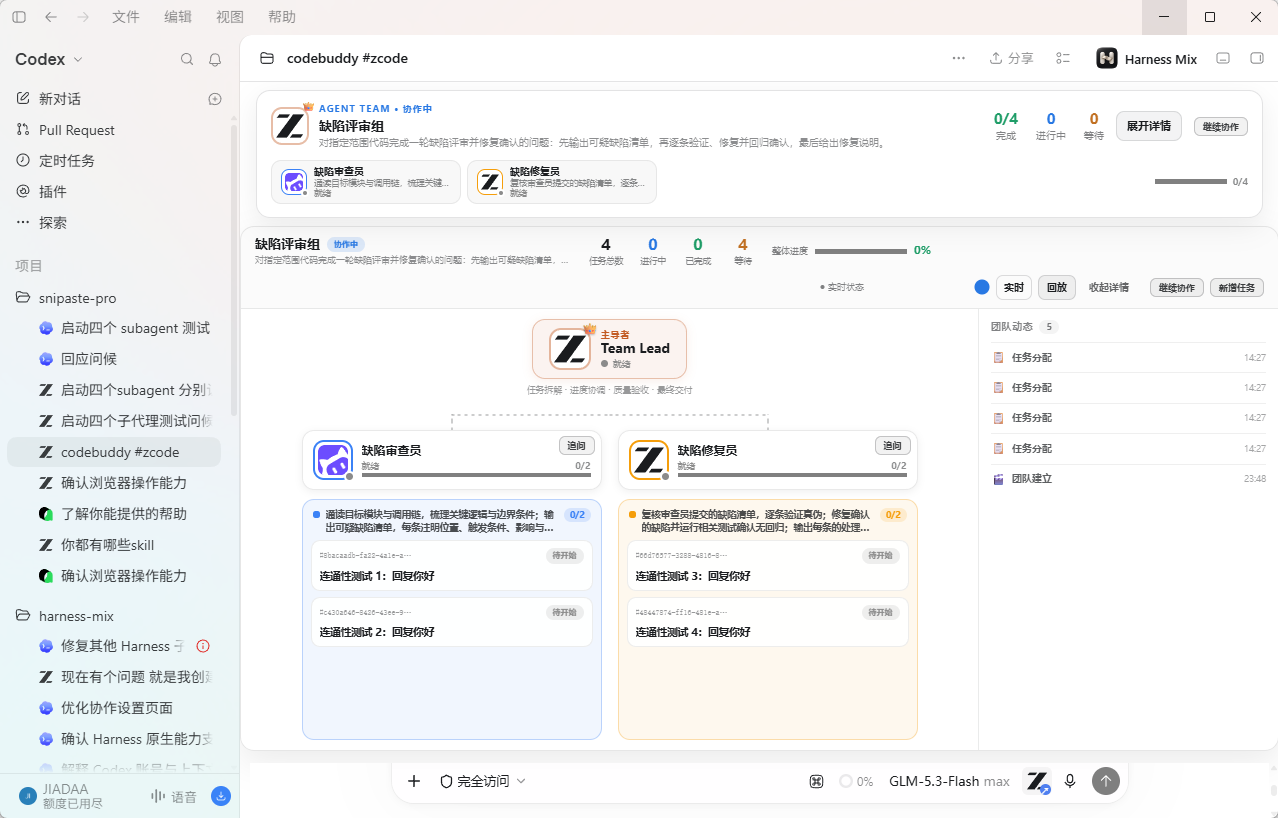The height and width of the screenshot is (818, 1278).
Task: Open the Harness Mix selector
Action: coord(1147,59)
